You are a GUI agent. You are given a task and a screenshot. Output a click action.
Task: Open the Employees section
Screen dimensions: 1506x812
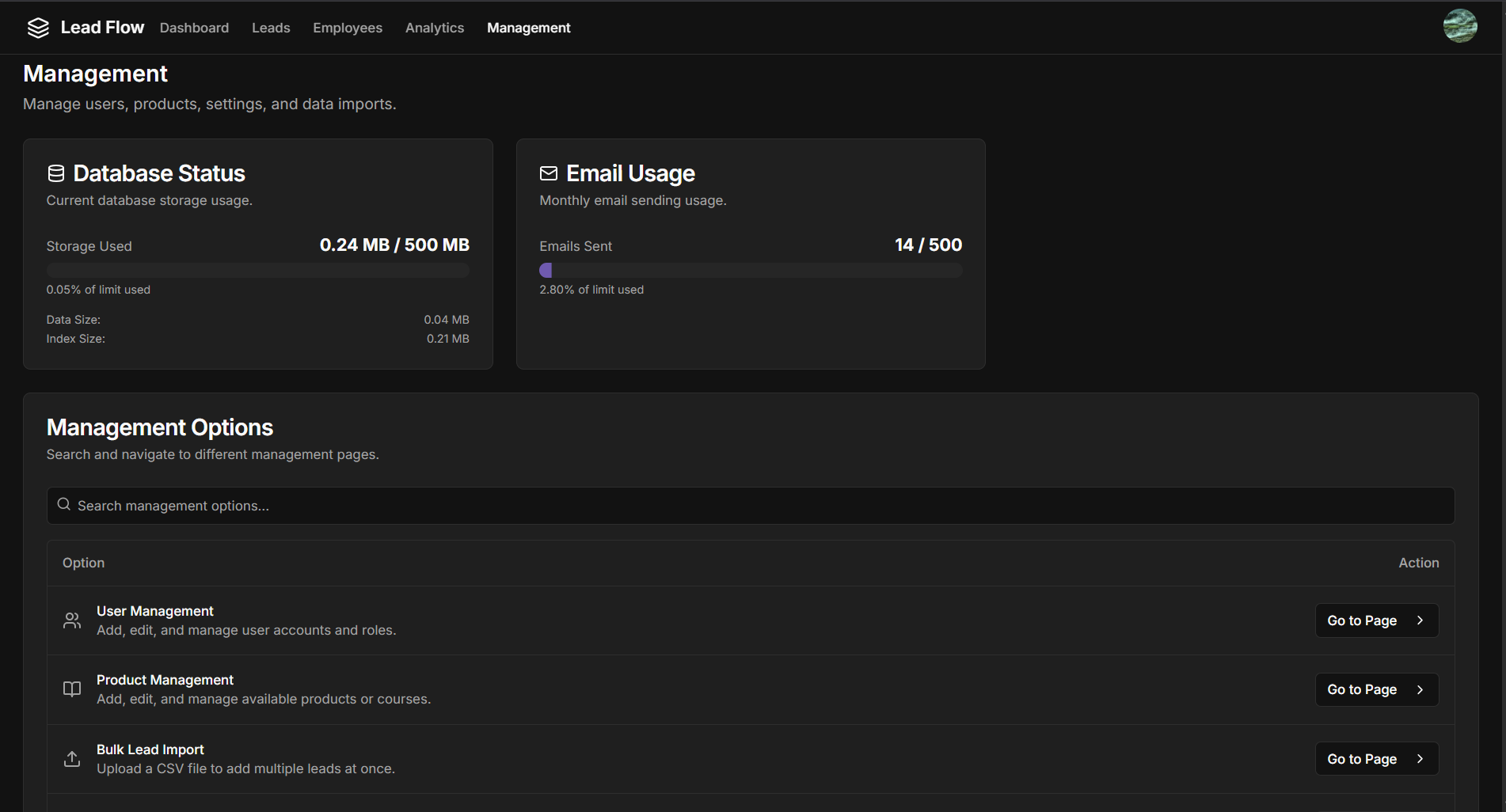(347, 27)
